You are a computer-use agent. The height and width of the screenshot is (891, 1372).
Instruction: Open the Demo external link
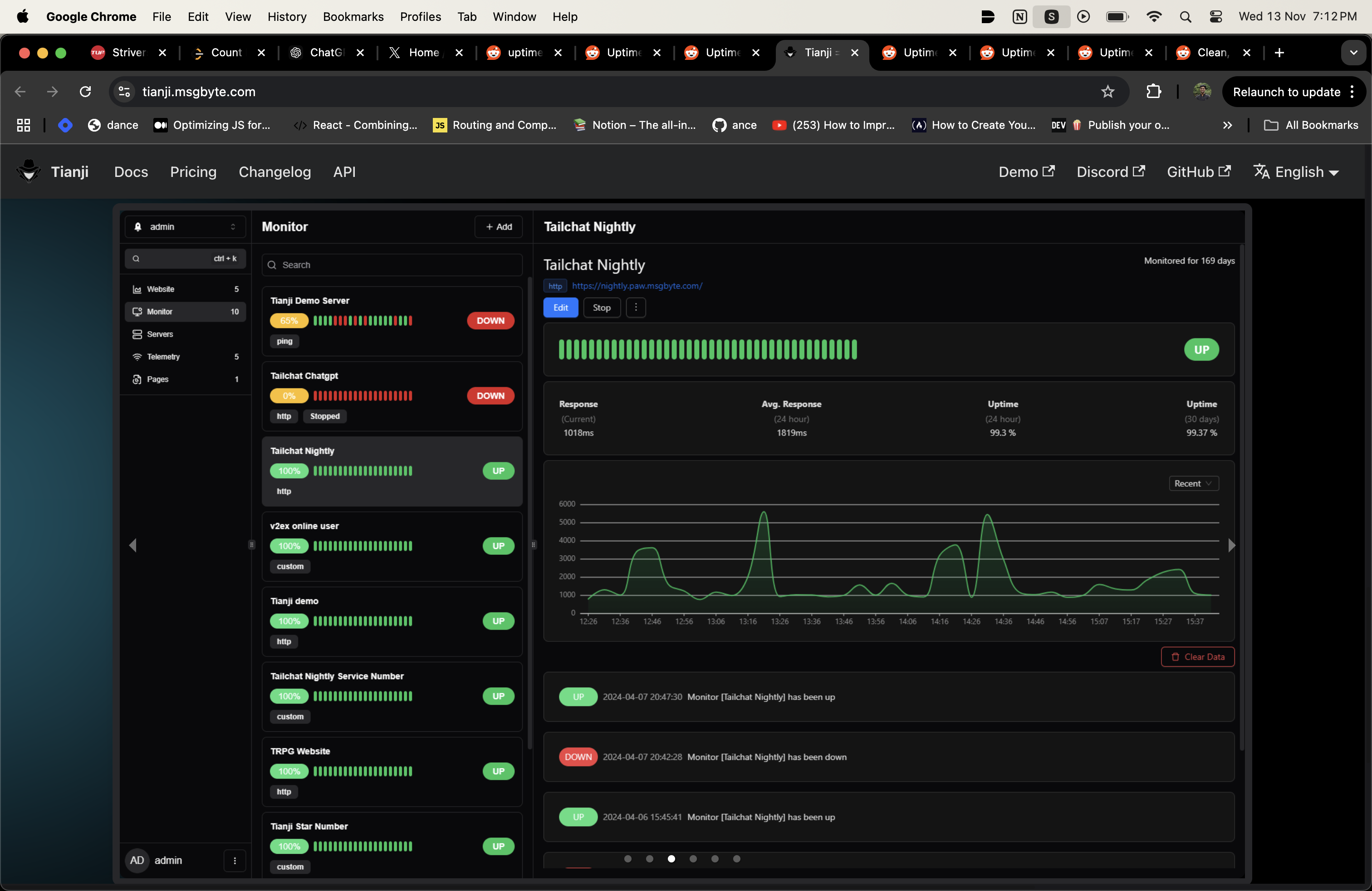(x=1026, y=172)
